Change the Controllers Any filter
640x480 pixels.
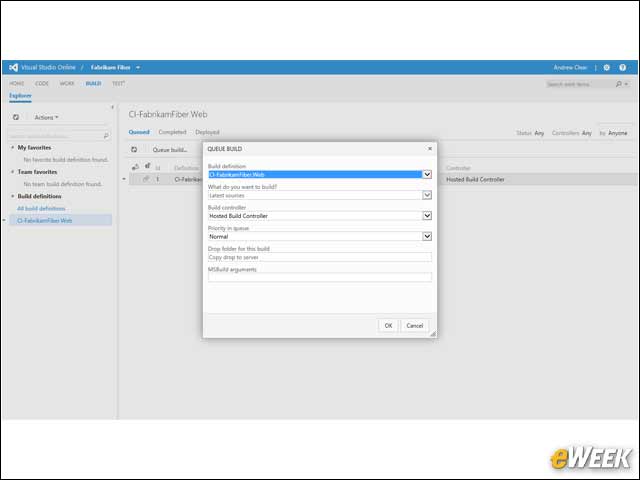point(571,133)
